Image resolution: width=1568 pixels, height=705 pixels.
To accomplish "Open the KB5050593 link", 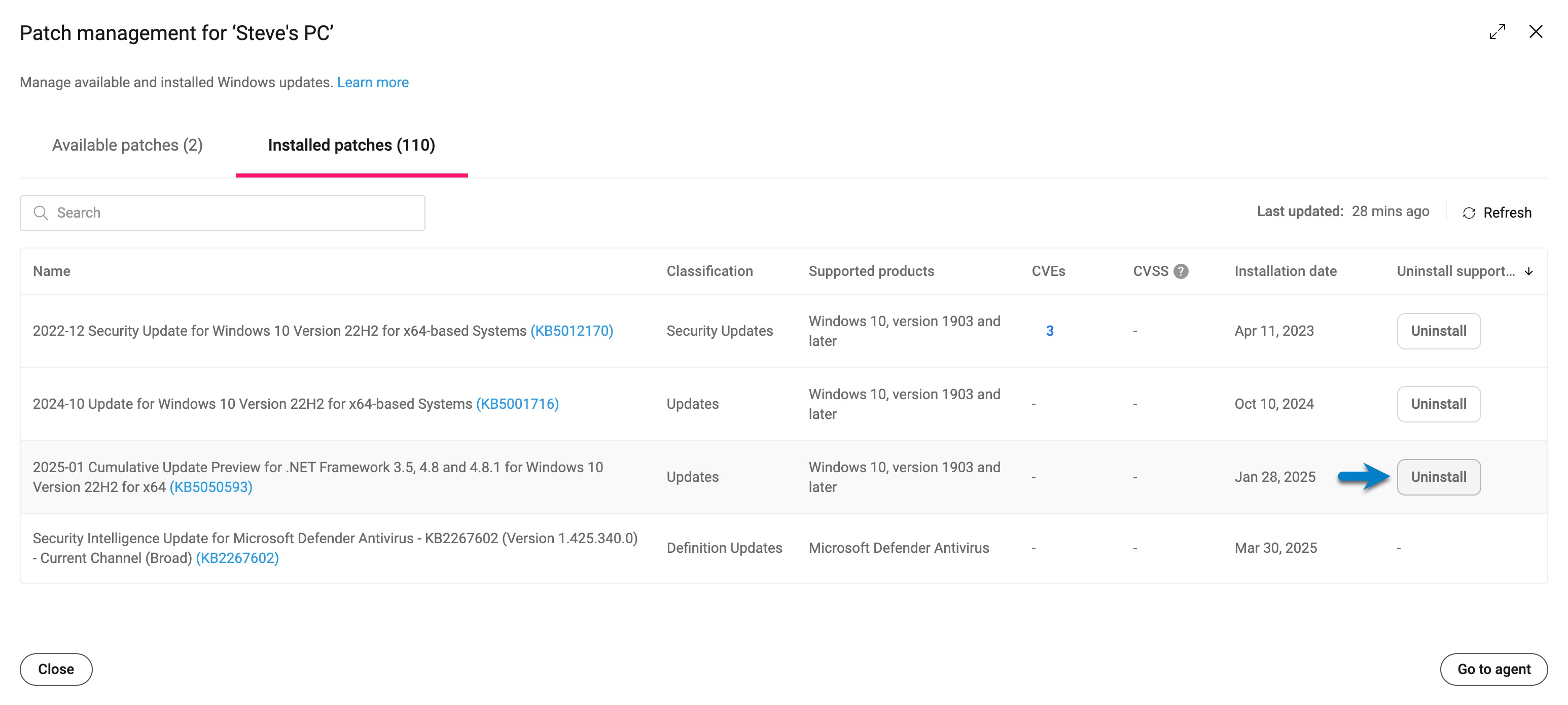I will coord(210,487).
